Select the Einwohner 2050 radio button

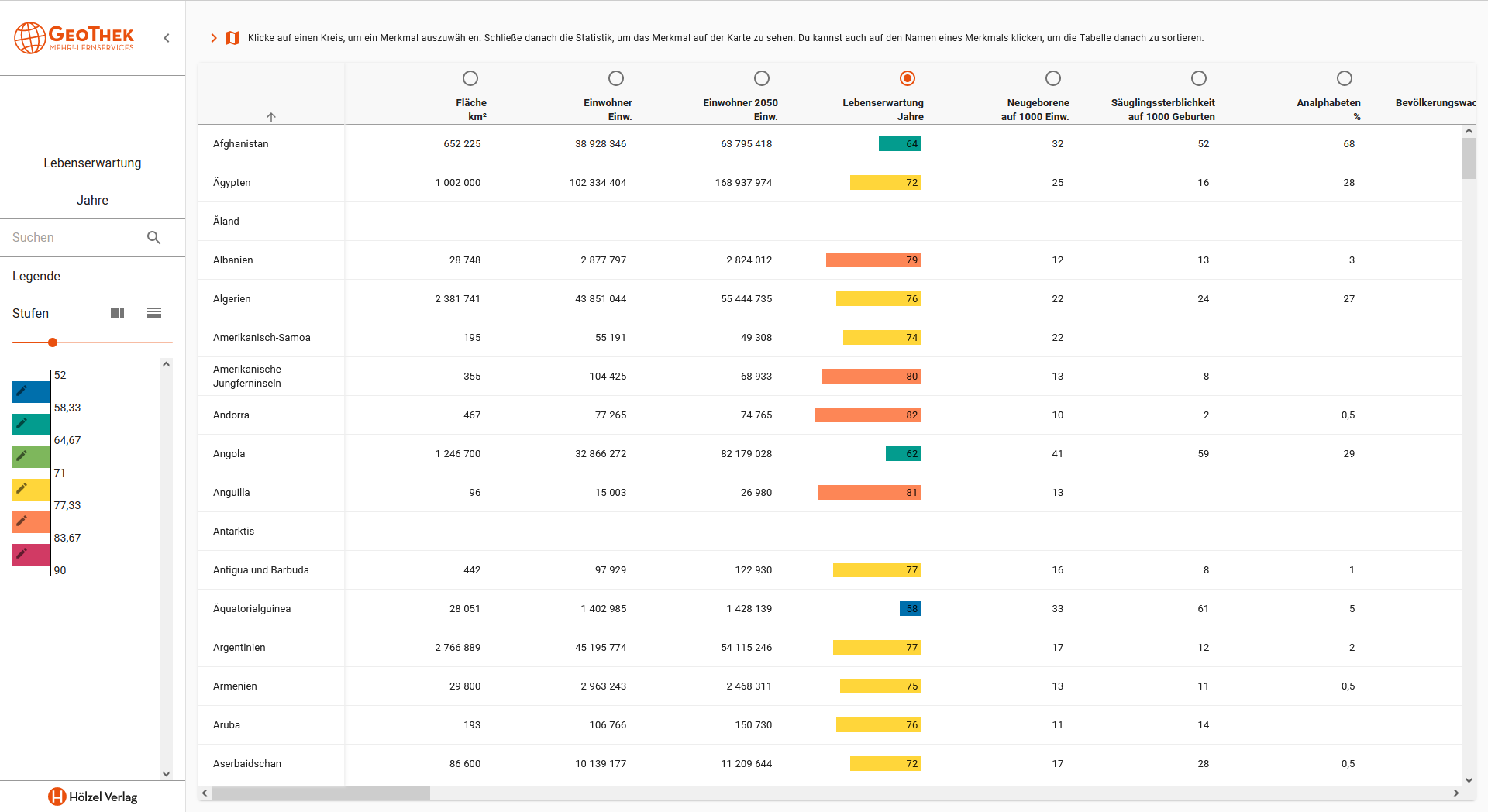pyautogui.click(x=762, y=78)
